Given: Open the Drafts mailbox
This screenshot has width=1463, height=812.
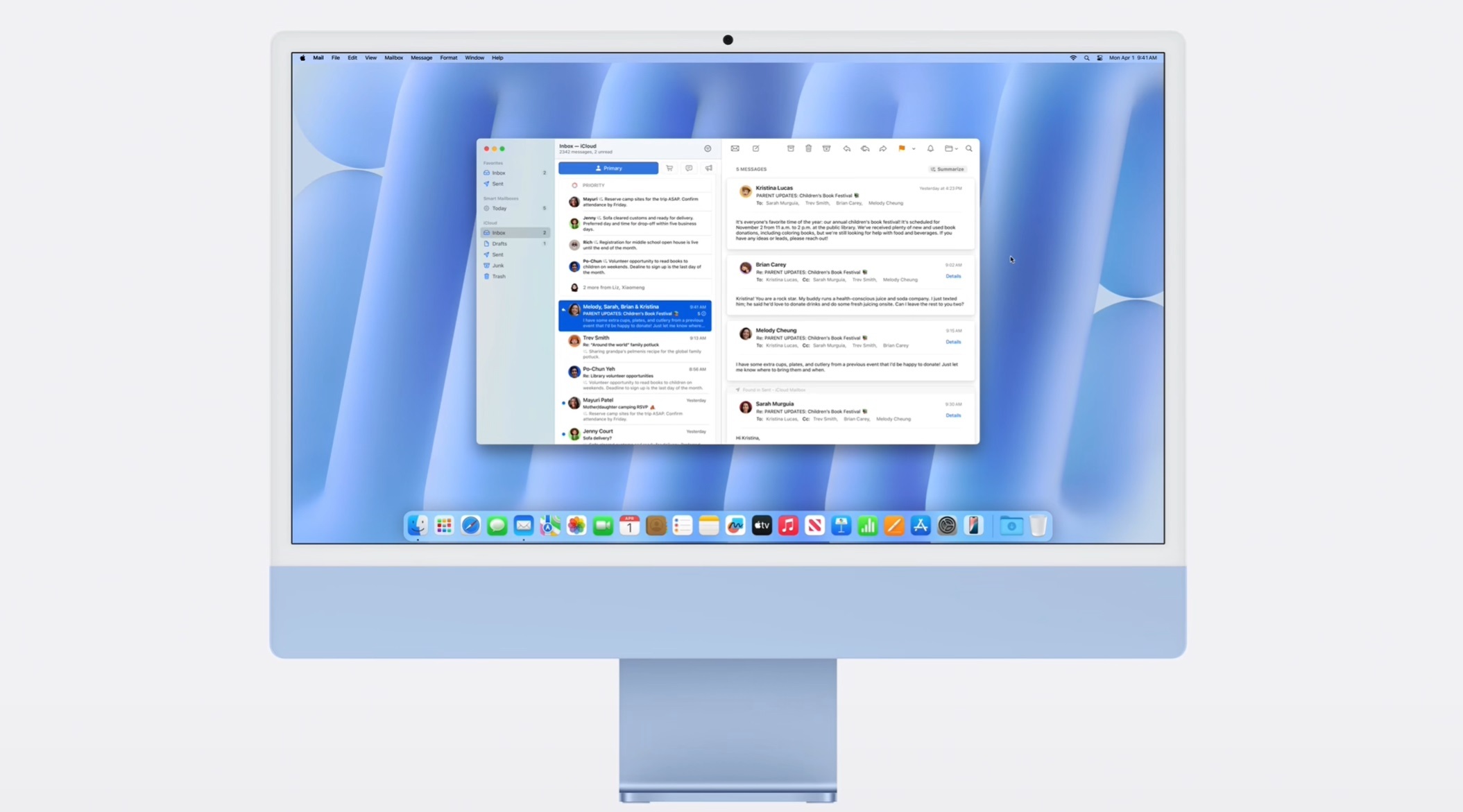Looking at the screenshot, I should (499, 243).
